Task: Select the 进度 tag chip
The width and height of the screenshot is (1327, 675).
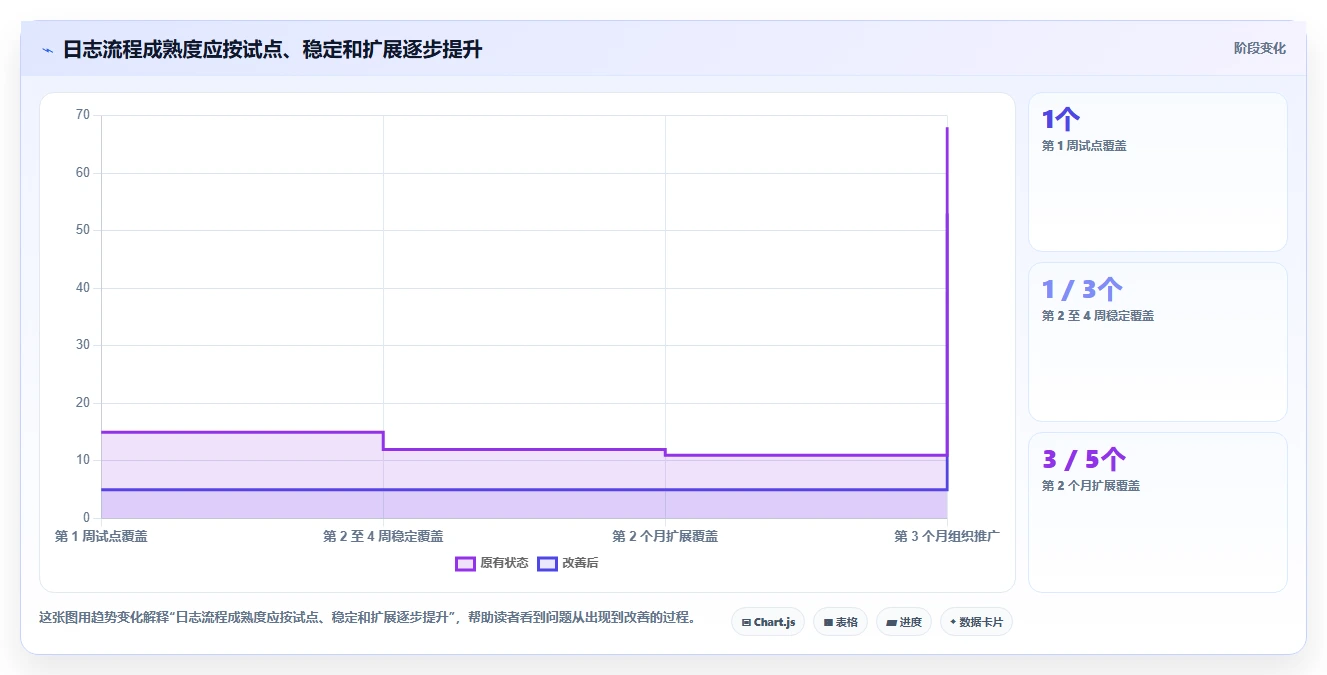Action: [904, 622]
